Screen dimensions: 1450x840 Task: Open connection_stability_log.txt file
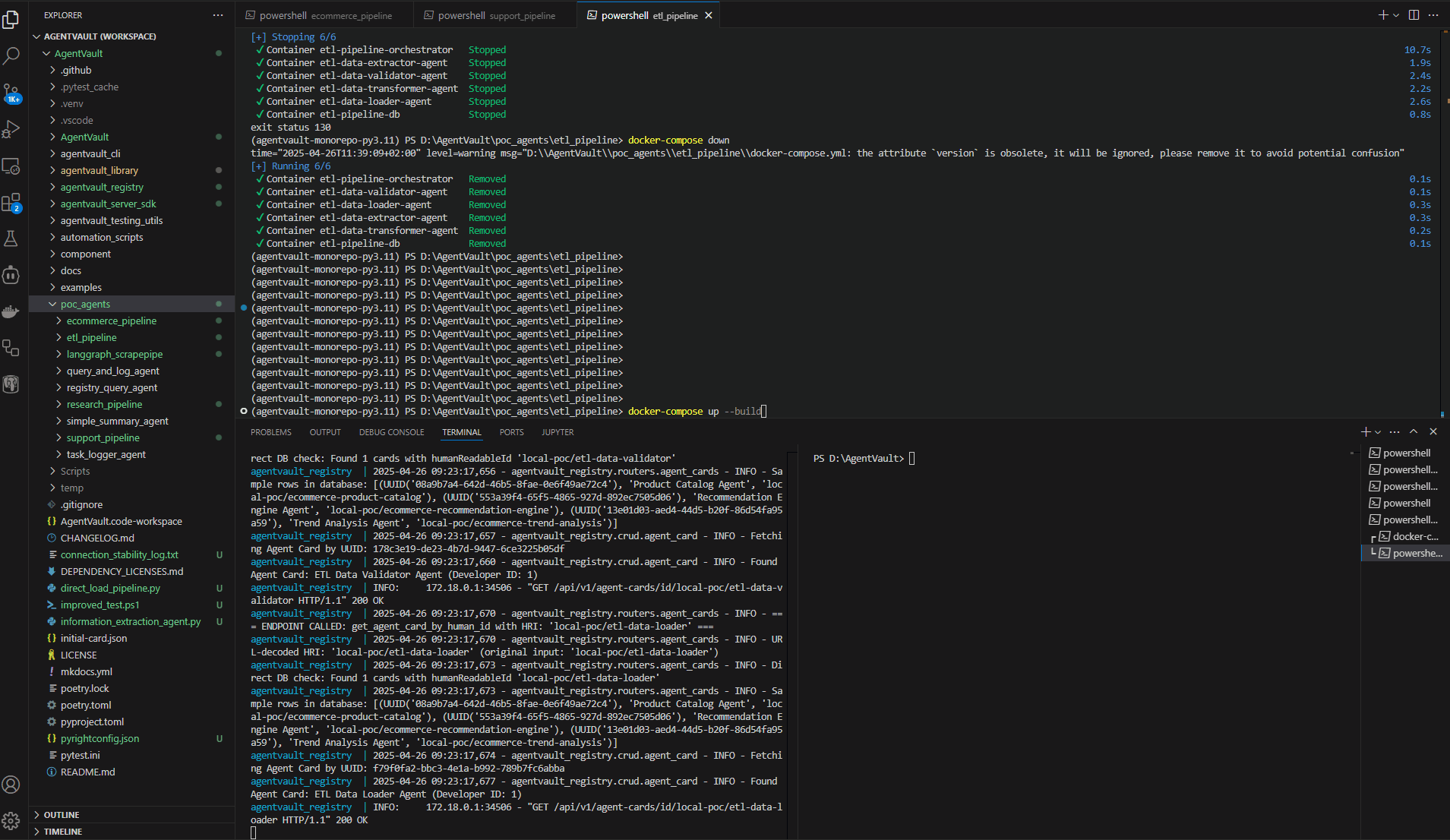(x=131, y=554)
